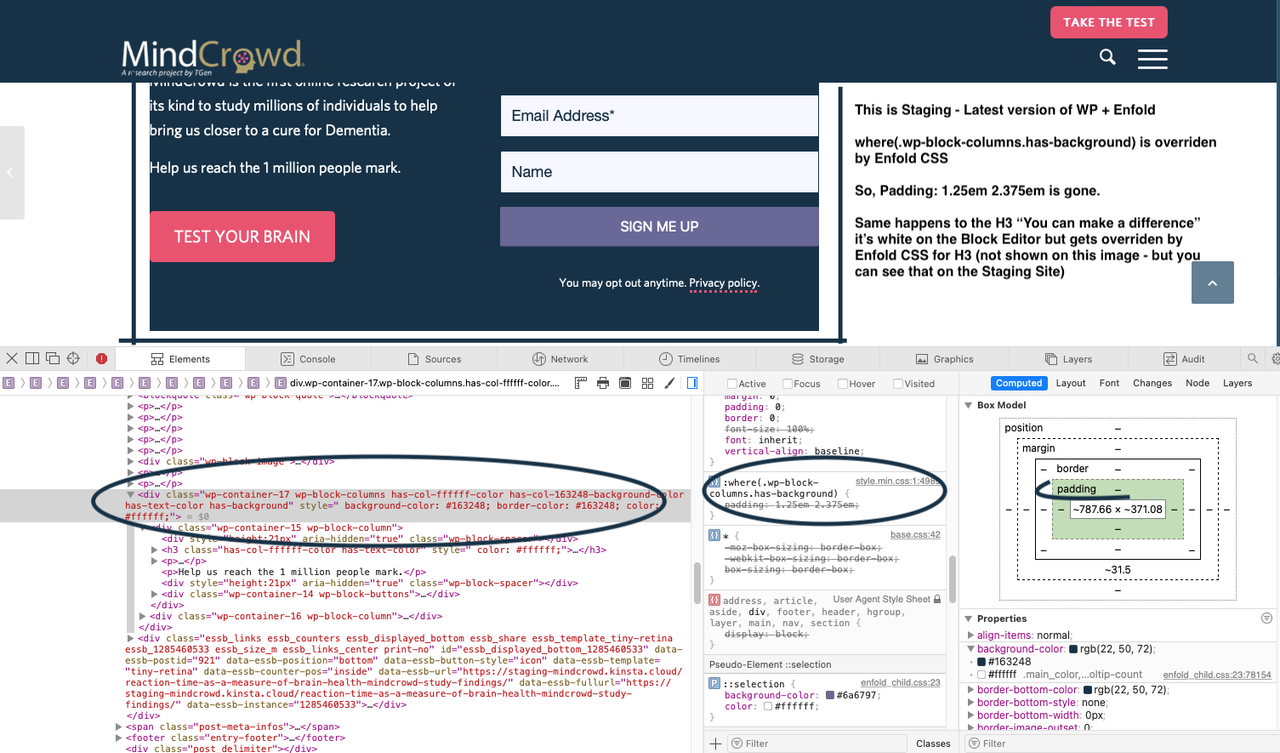
Task: Open the Timelines tab
Action: click(x=689, y=359)
